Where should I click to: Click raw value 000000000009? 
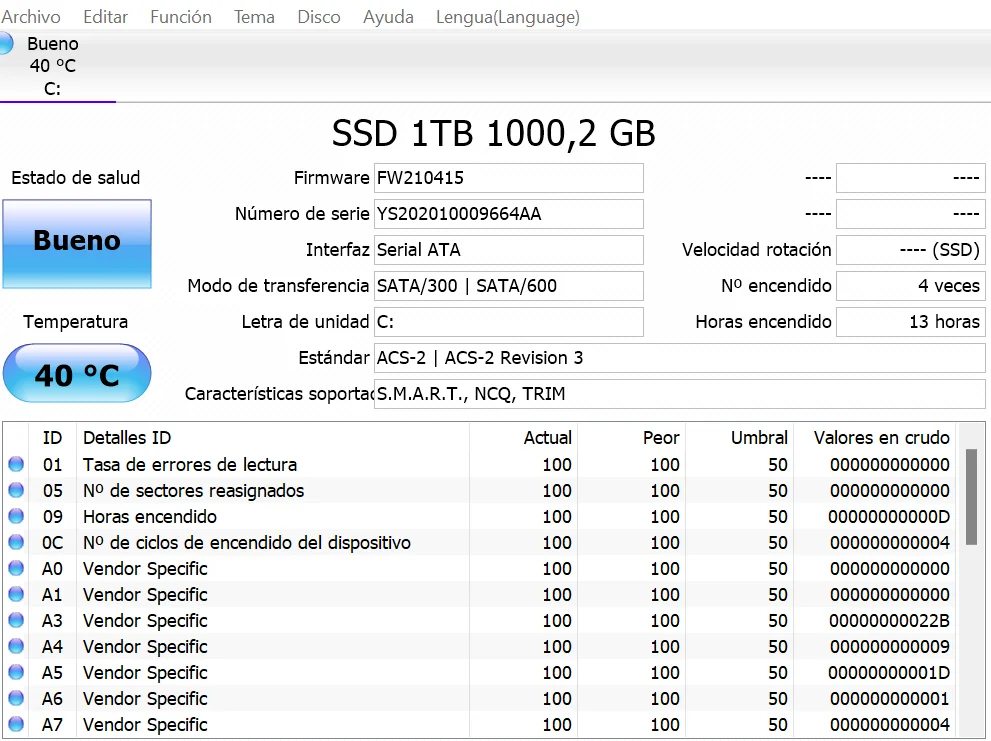click(x=890, y=646)
